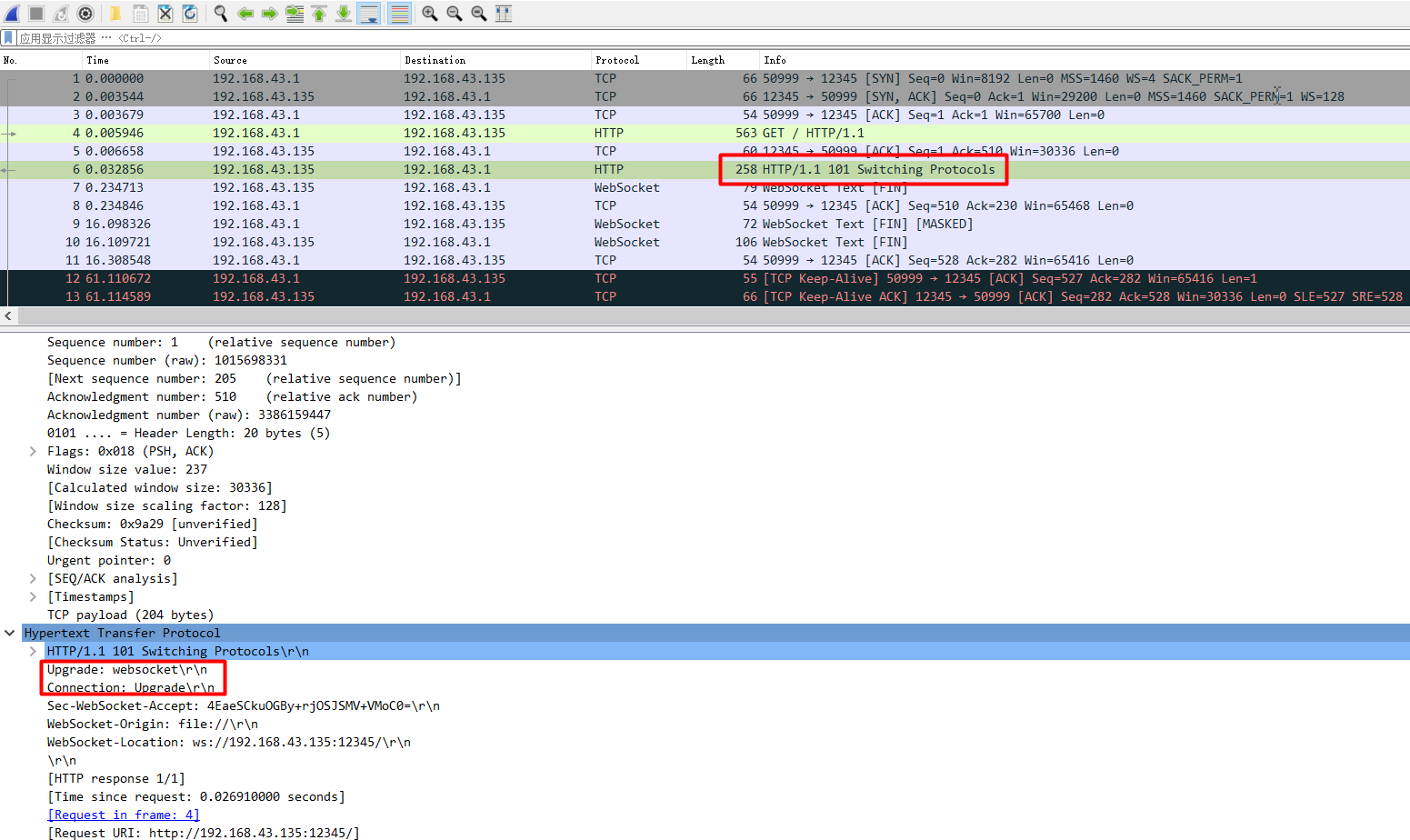Open the capture options gear
The image size is (1410, 840).
click(85, 13)
